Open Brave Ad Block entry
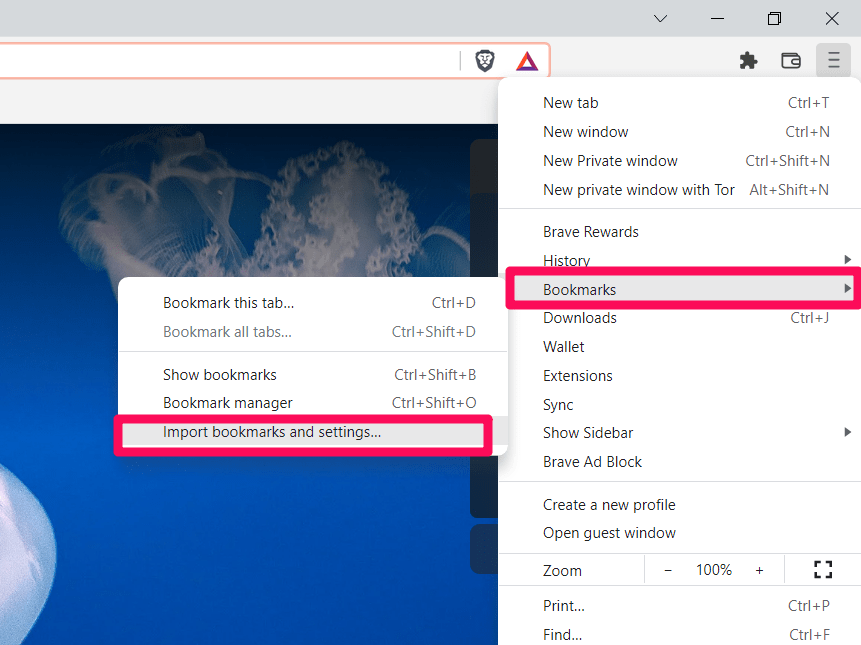The image size is (861, 645). [x=679, y=462]
